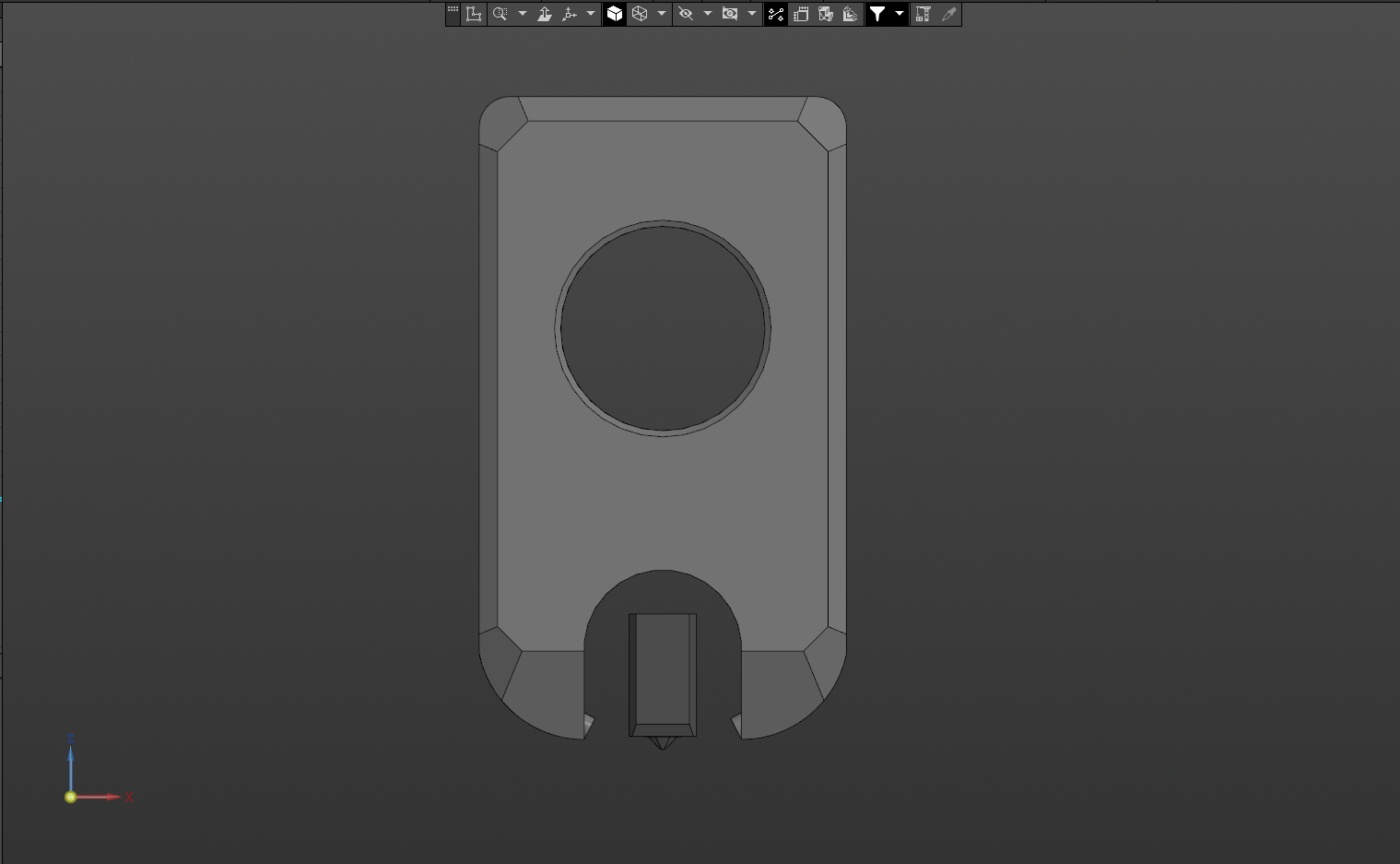
Task: Switch to wireframe cube display
Action: 640,14
